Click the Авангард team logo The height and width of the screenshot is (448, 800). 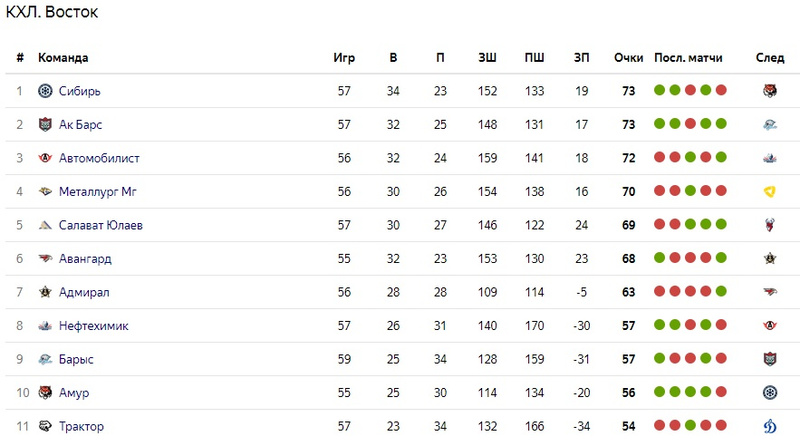tap(45, 259)
